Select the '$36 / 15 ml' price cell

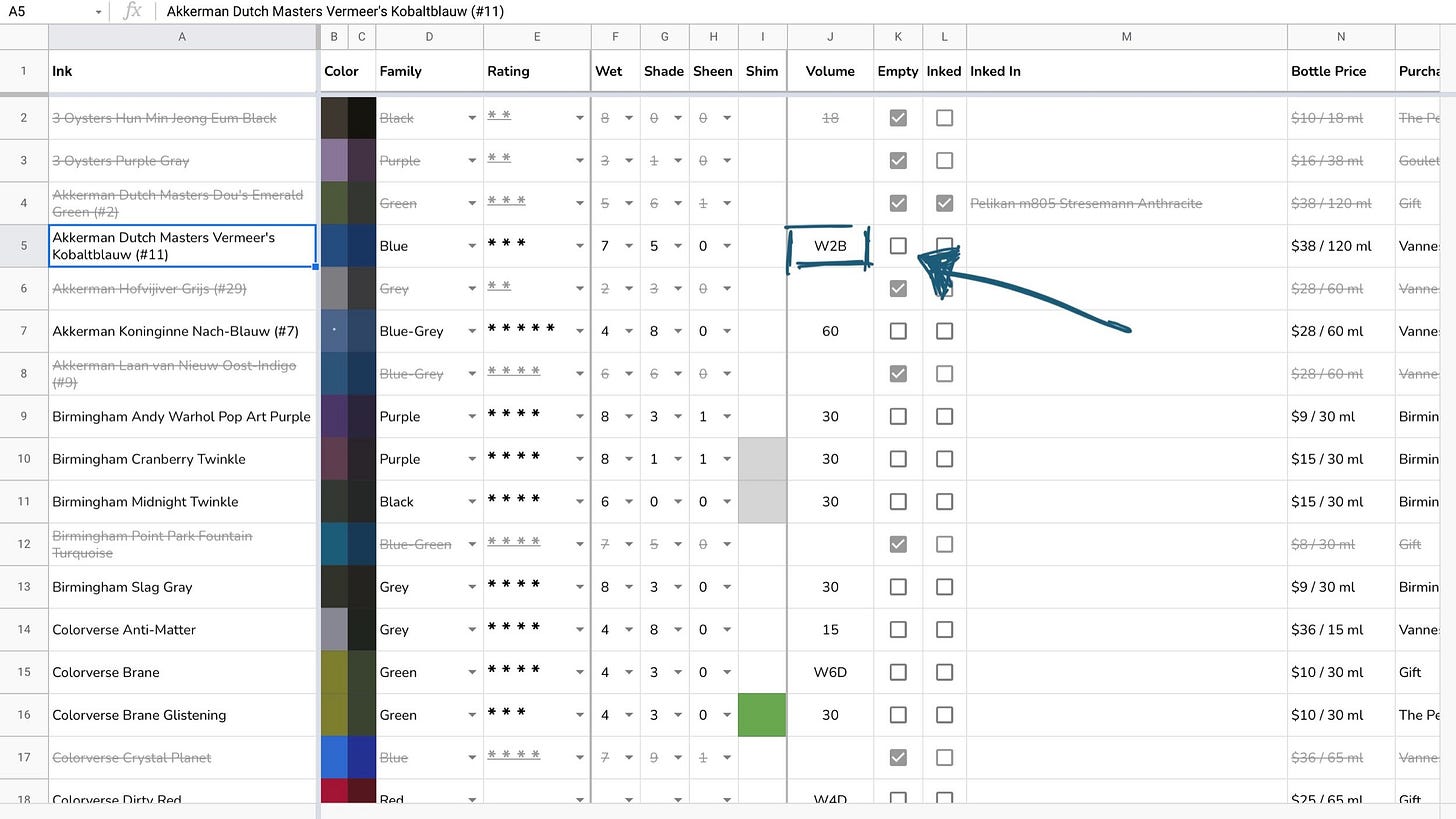click(x=1341, y=630)
